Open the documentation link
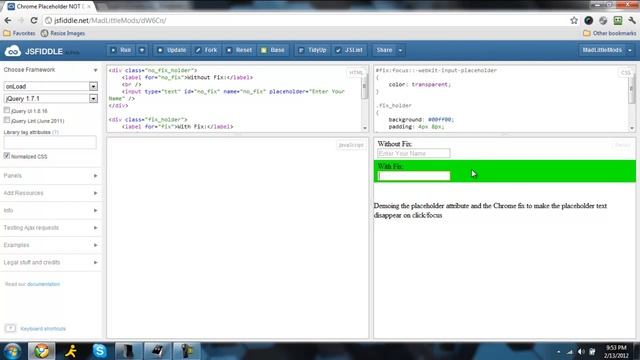The width and height of the screenshot is (640, 360). [x=43, y=284]
